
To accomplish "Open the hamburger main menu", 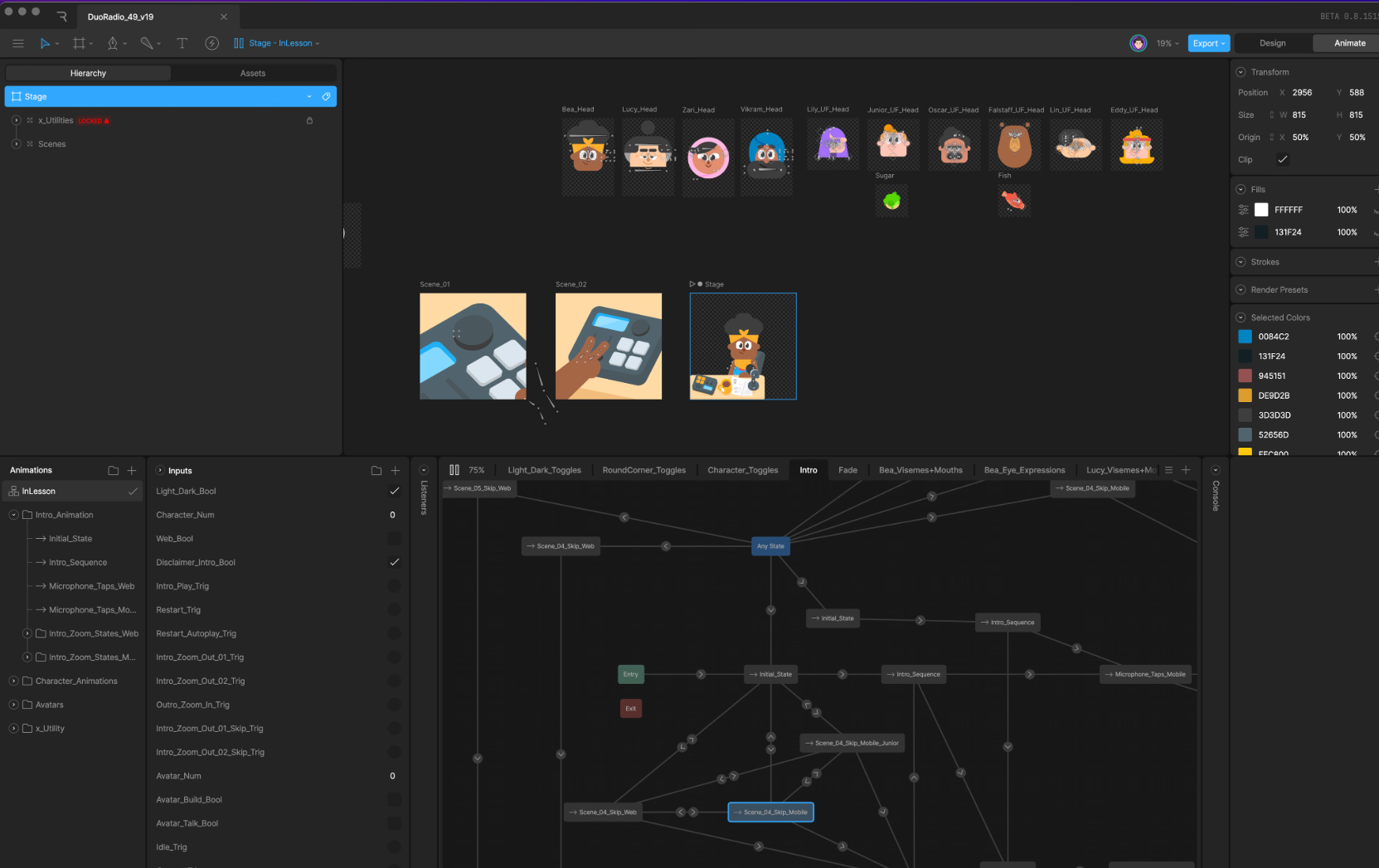I will point(17,43).
